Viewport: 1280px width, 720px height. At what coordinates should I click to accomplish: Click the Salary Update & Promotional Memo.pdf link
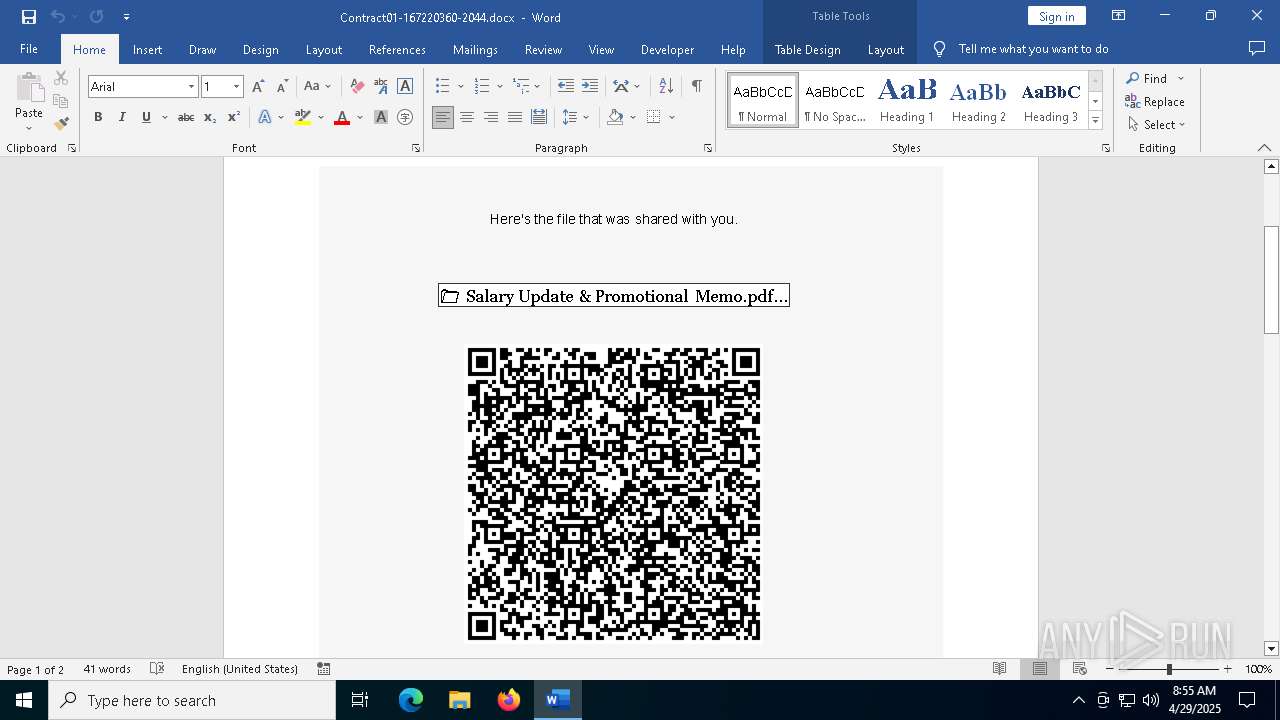(614, 296)
